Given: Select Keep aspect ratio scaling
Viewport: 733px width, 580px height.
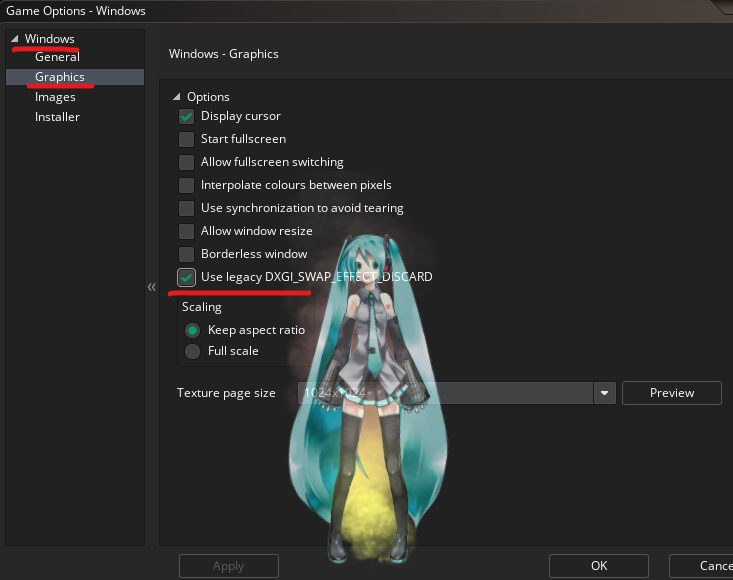Looking at the screenshot, I should click(x=192, y=330).
